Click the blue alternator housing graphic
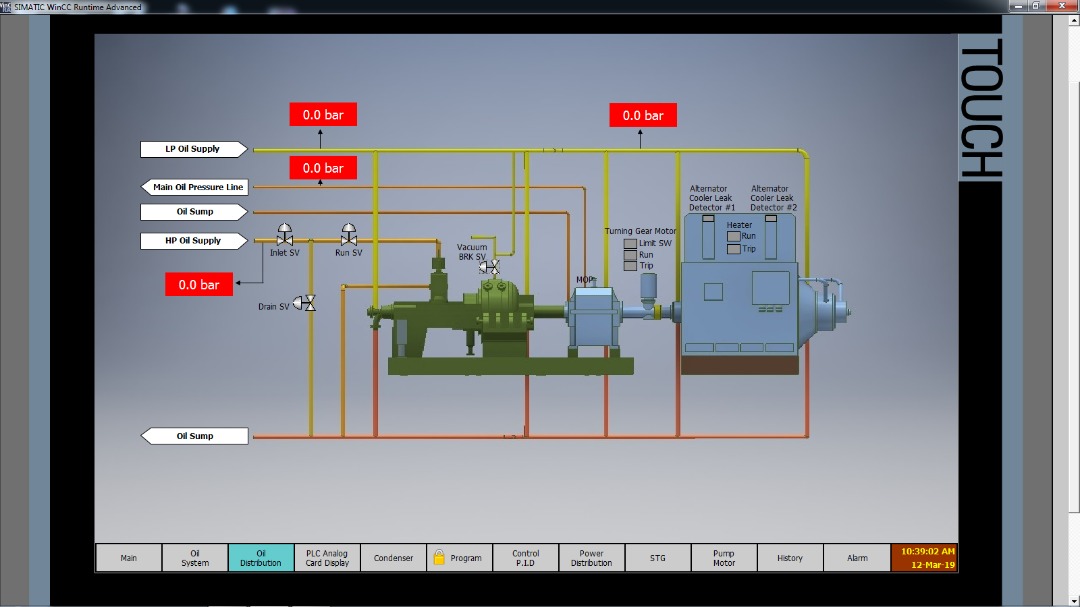1080x607 pixels. 738,305
